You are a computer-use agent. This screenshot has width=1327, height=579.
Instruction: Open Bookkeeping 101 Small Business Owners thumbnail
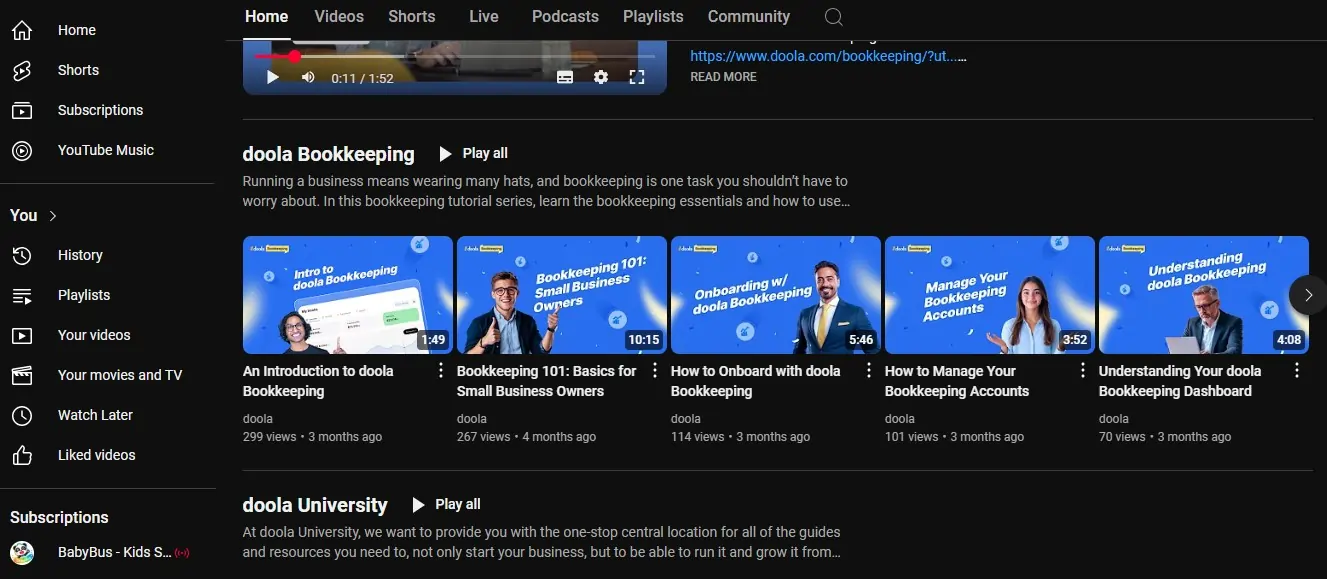[562, 295]
